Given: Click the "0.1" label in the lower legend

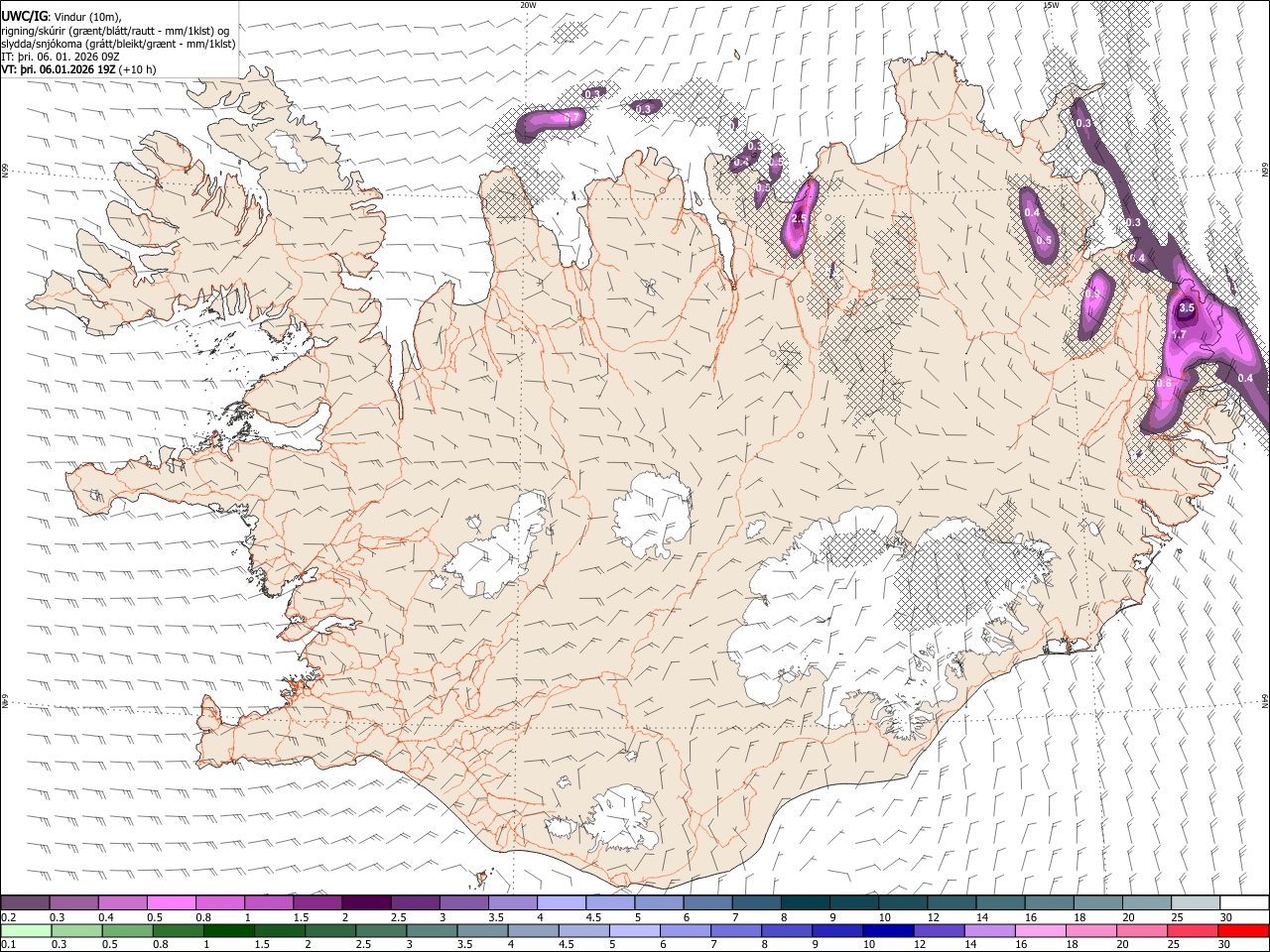Looking at the screenshot, I should (9, 945).
